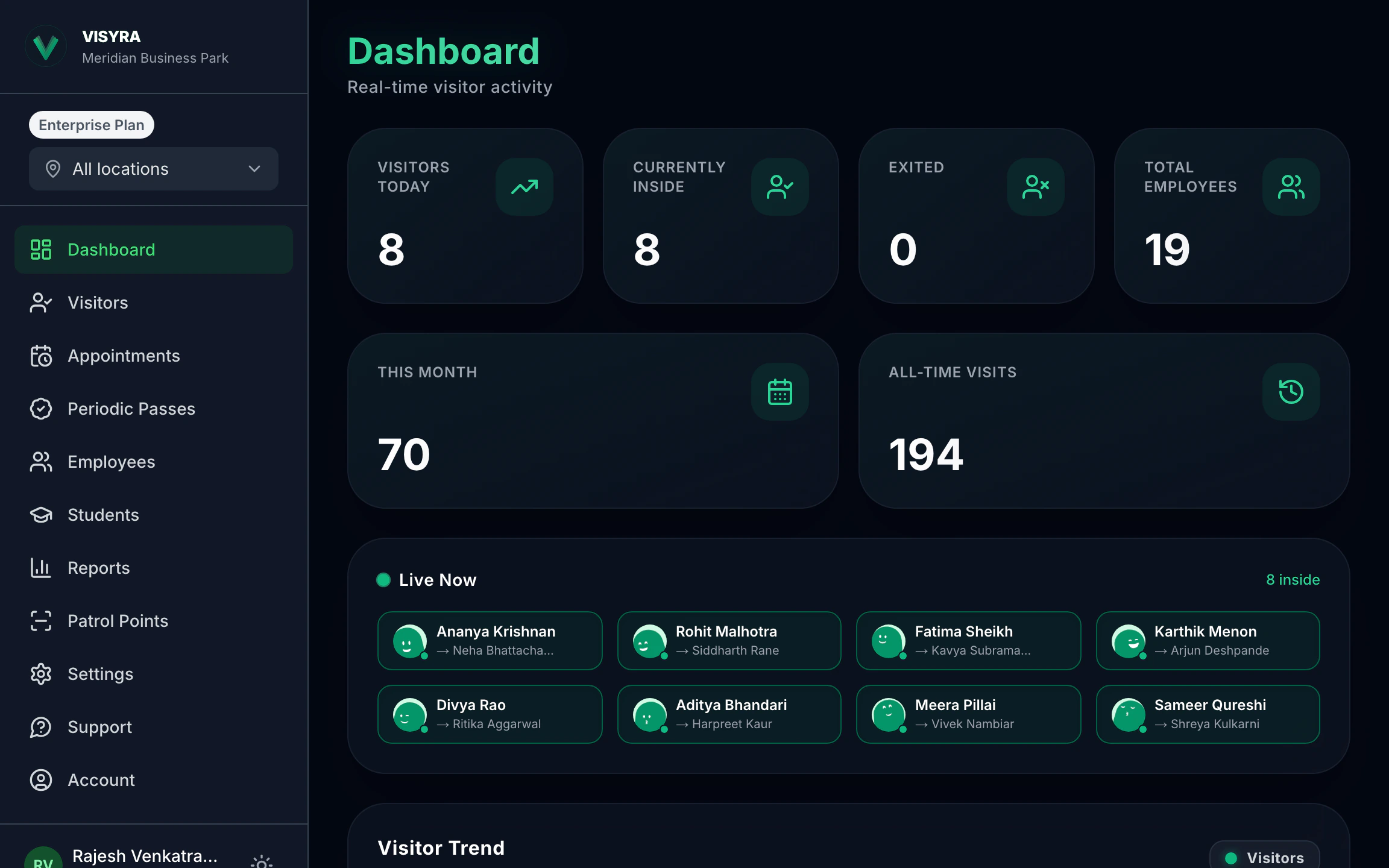Click history icon on All-Time Visits card
1389x868 pixels.
[1291, 392]
